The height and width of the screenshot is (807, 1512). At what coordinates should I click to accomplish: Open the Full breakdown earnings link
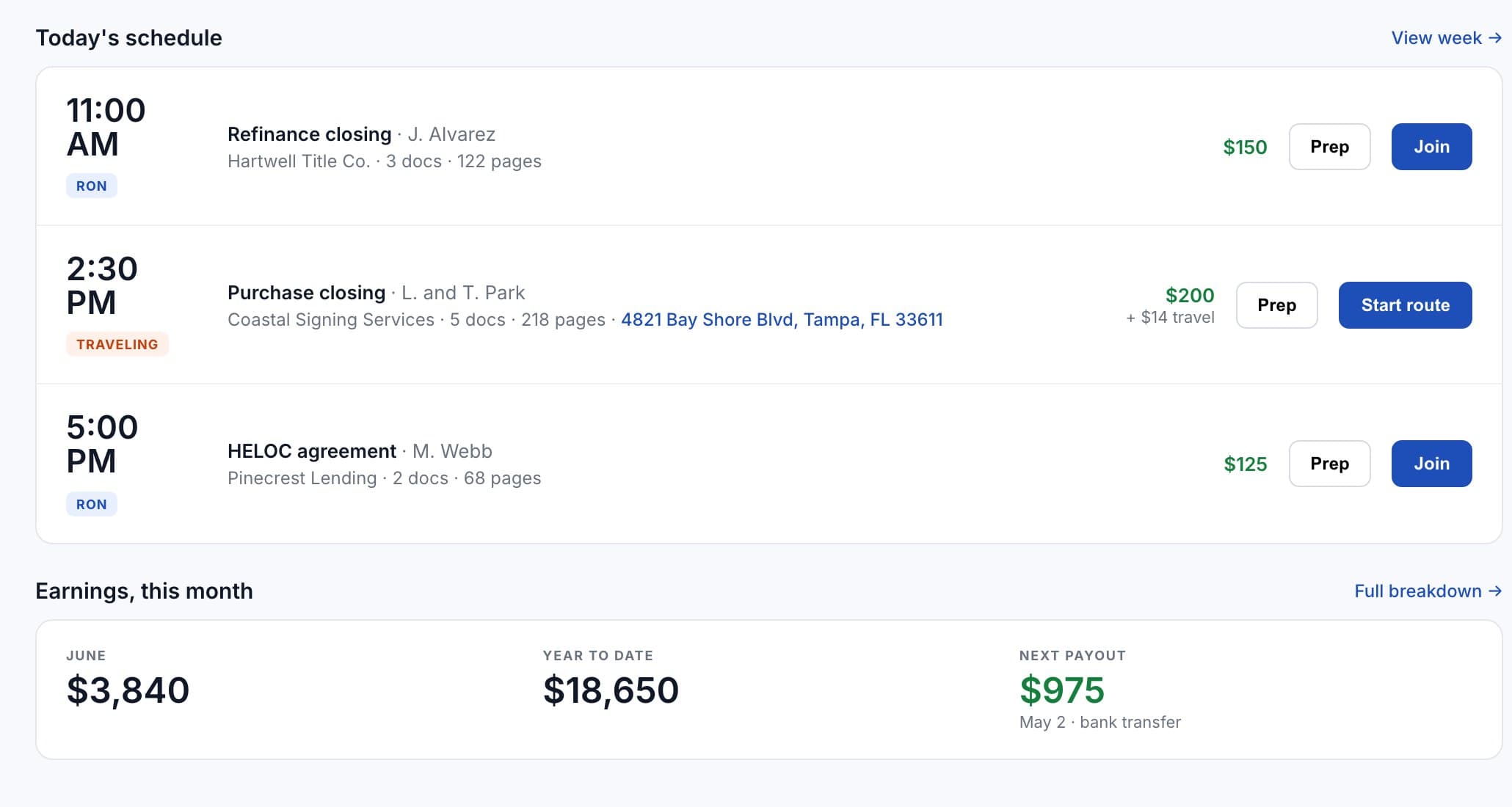1428,591
